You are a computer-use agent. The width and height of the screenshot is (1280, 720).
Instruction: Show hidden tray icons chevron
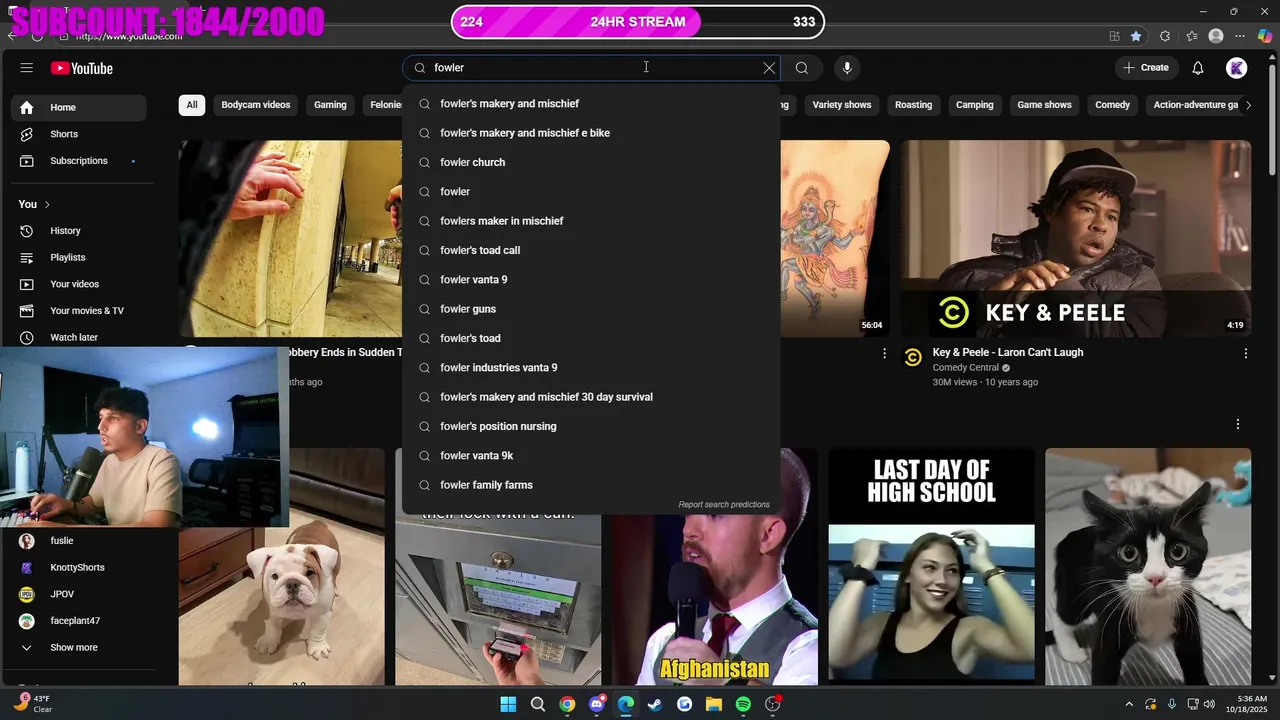(1129, 704)
